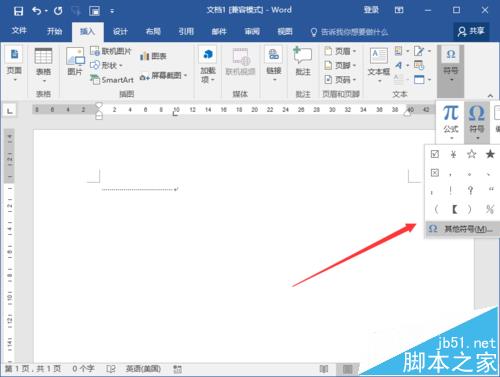Switch to the 设计 tab
The width and height of the screenshot is (500, 377).
[x=120, y=31]
